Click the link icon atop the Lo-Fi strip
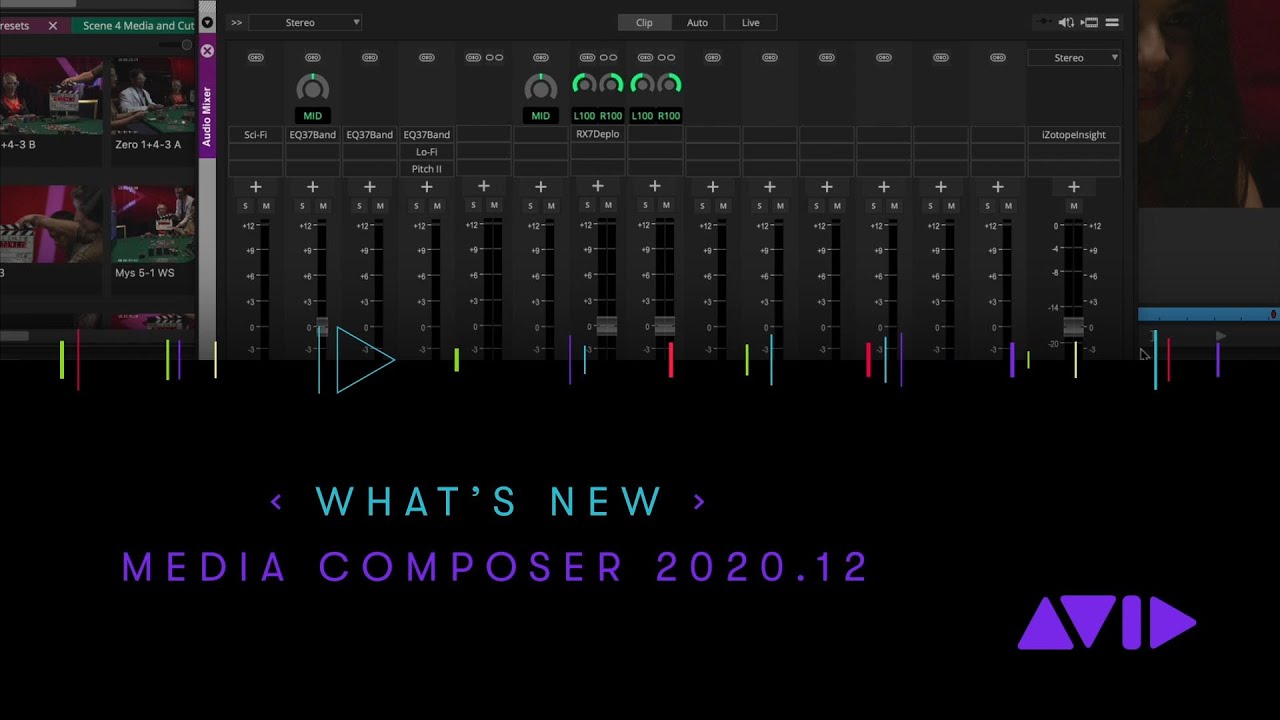 pos(426,58)
